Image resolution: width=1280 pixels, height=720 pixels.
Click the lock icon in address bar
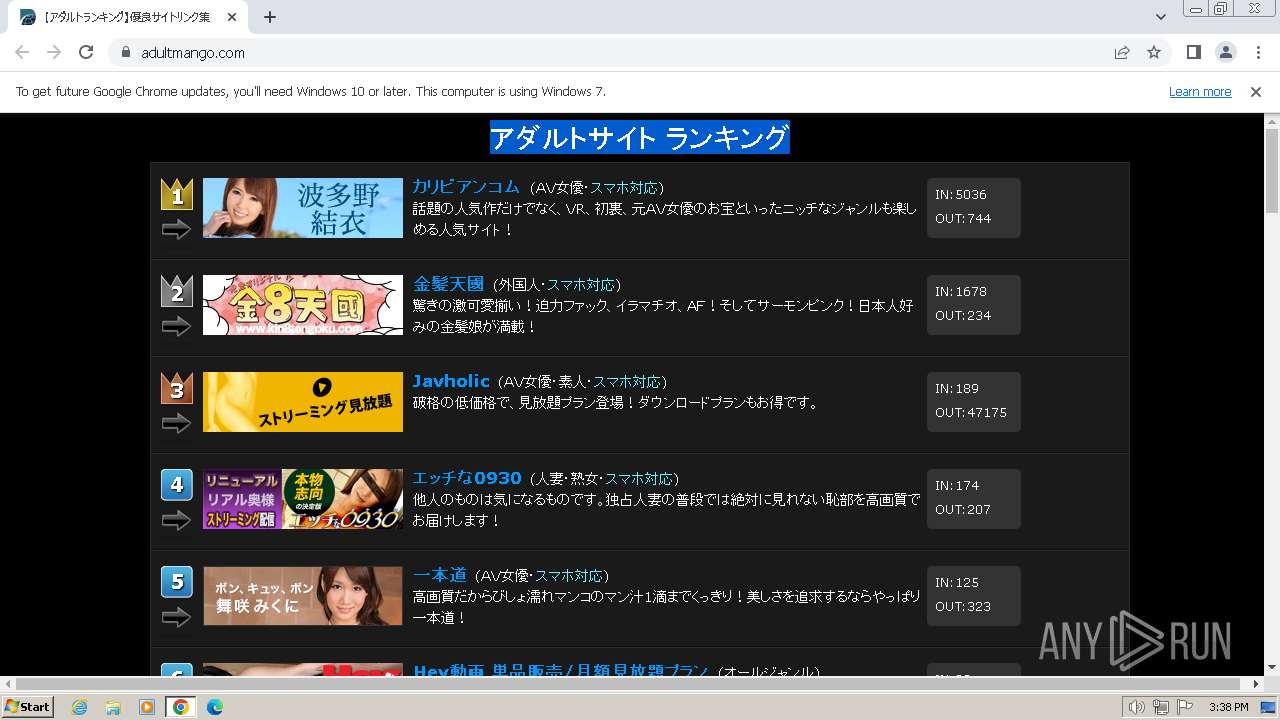[x=126, y=53]
